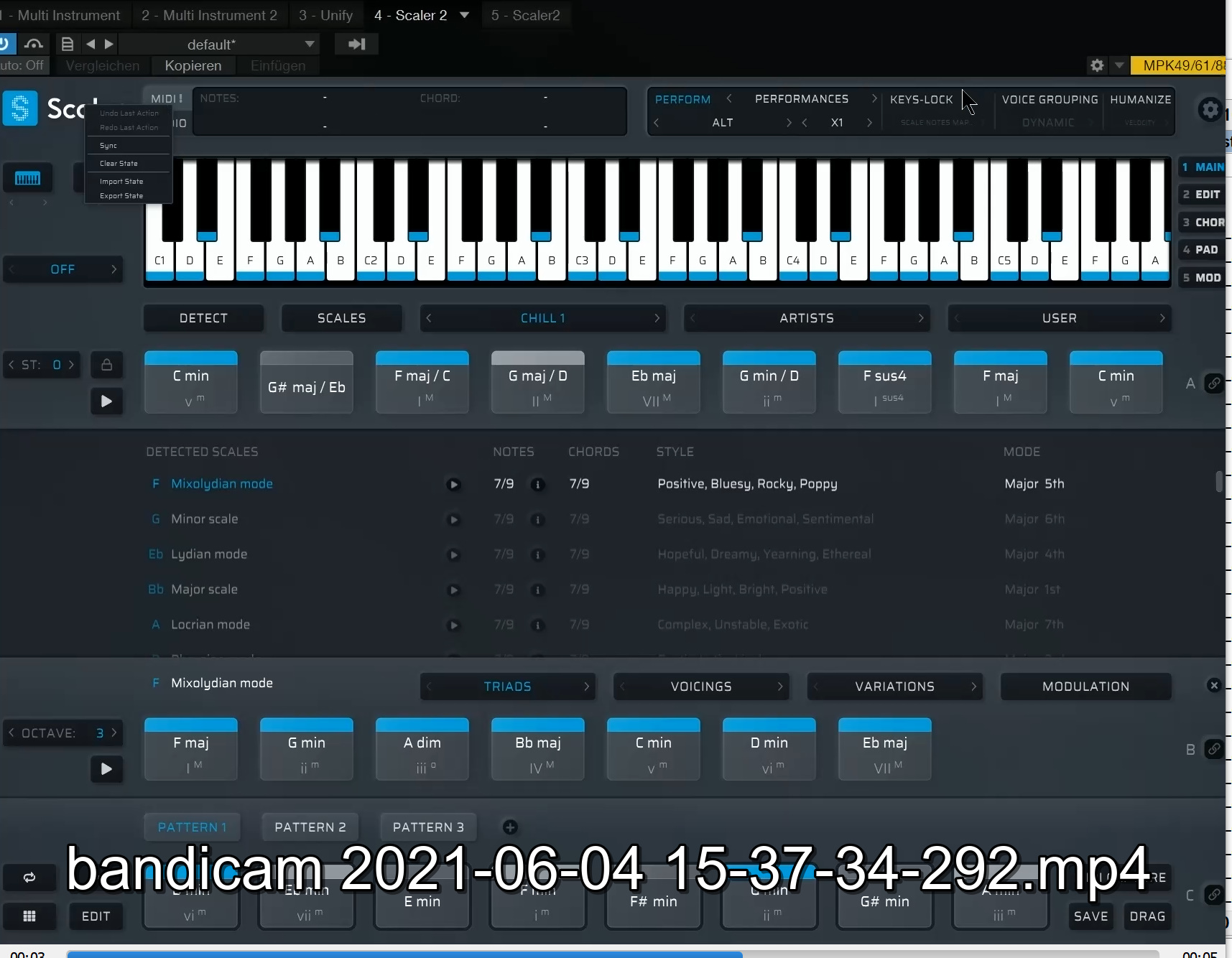Click the host preset file icon
This screenshot has width=1232, height=958.
pos(68,45)
